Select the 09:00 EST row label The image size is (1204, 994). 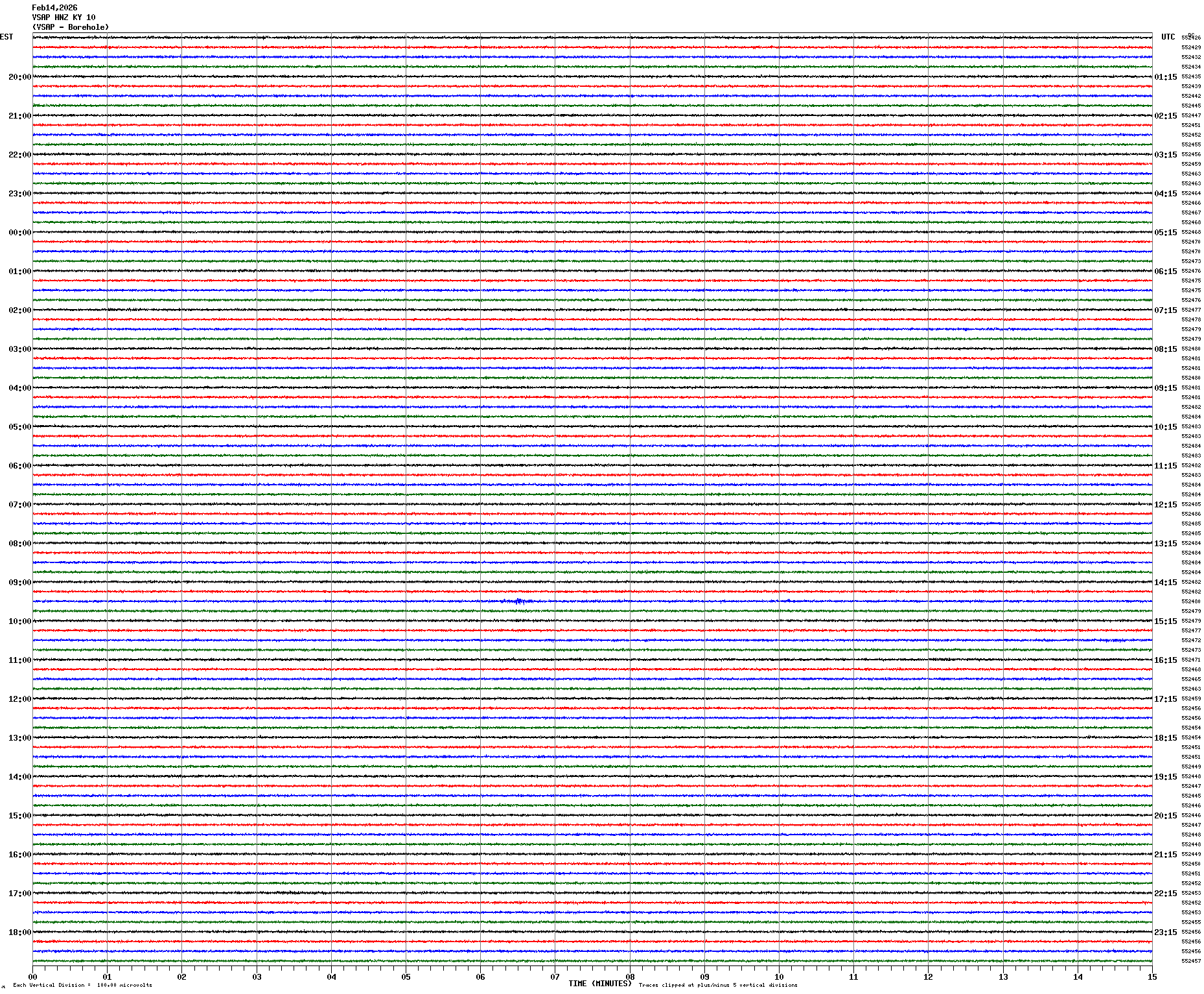pyautogui.click(x=19, y=583)
